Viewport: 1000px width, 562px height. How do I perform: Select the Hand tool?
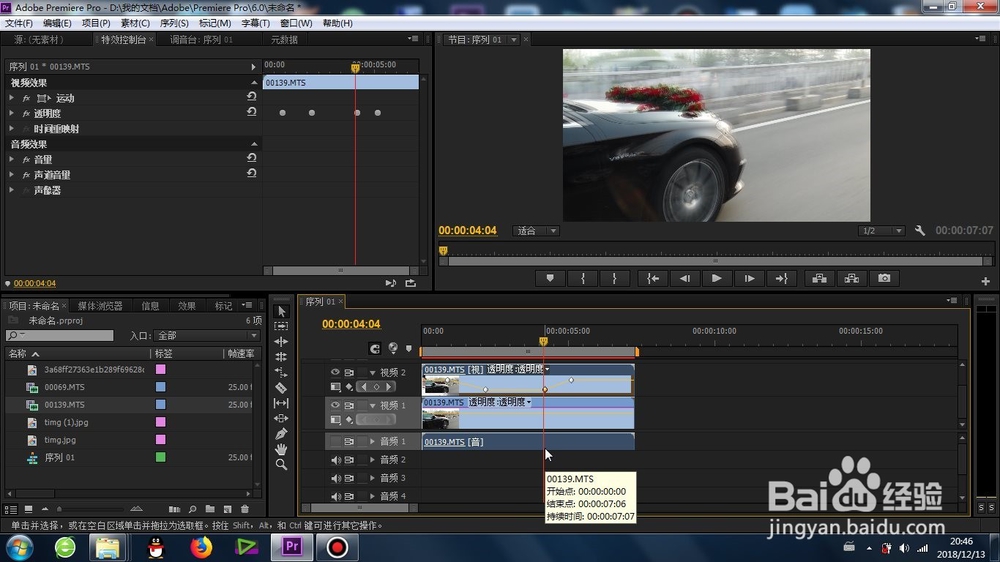[x=281, y=449]
